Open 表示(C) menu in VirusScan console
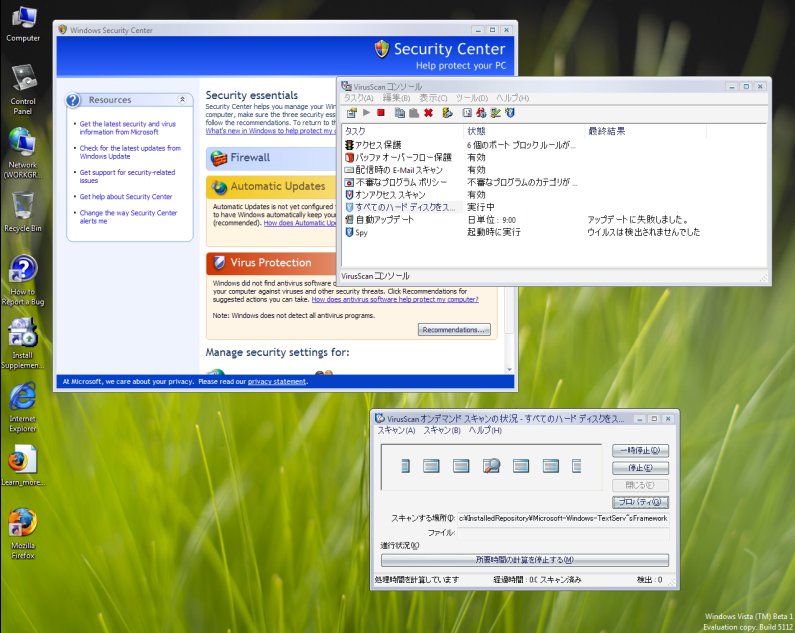 [433, 98]
